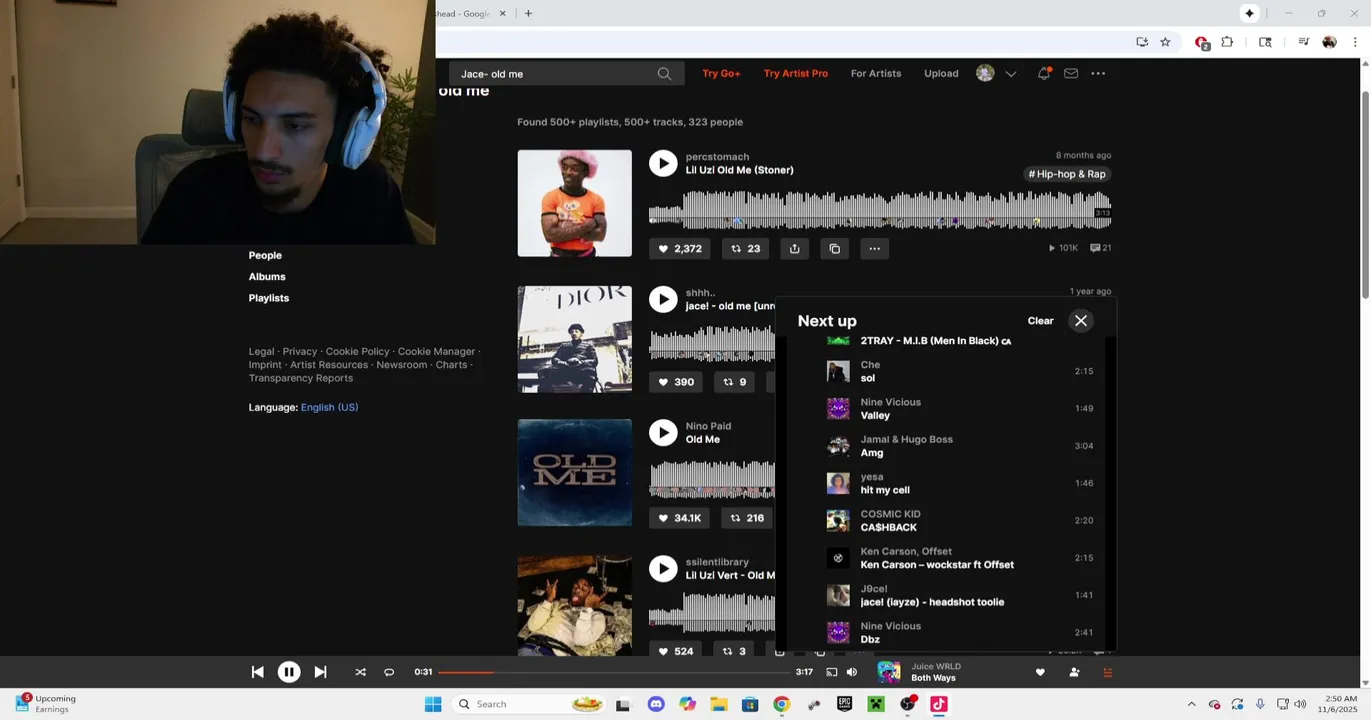Copy link of Lil Uzi Old Me (Stoner)
Image resolution: width=1371 pixels, height=720 pixels.
(x=835, y=249)
